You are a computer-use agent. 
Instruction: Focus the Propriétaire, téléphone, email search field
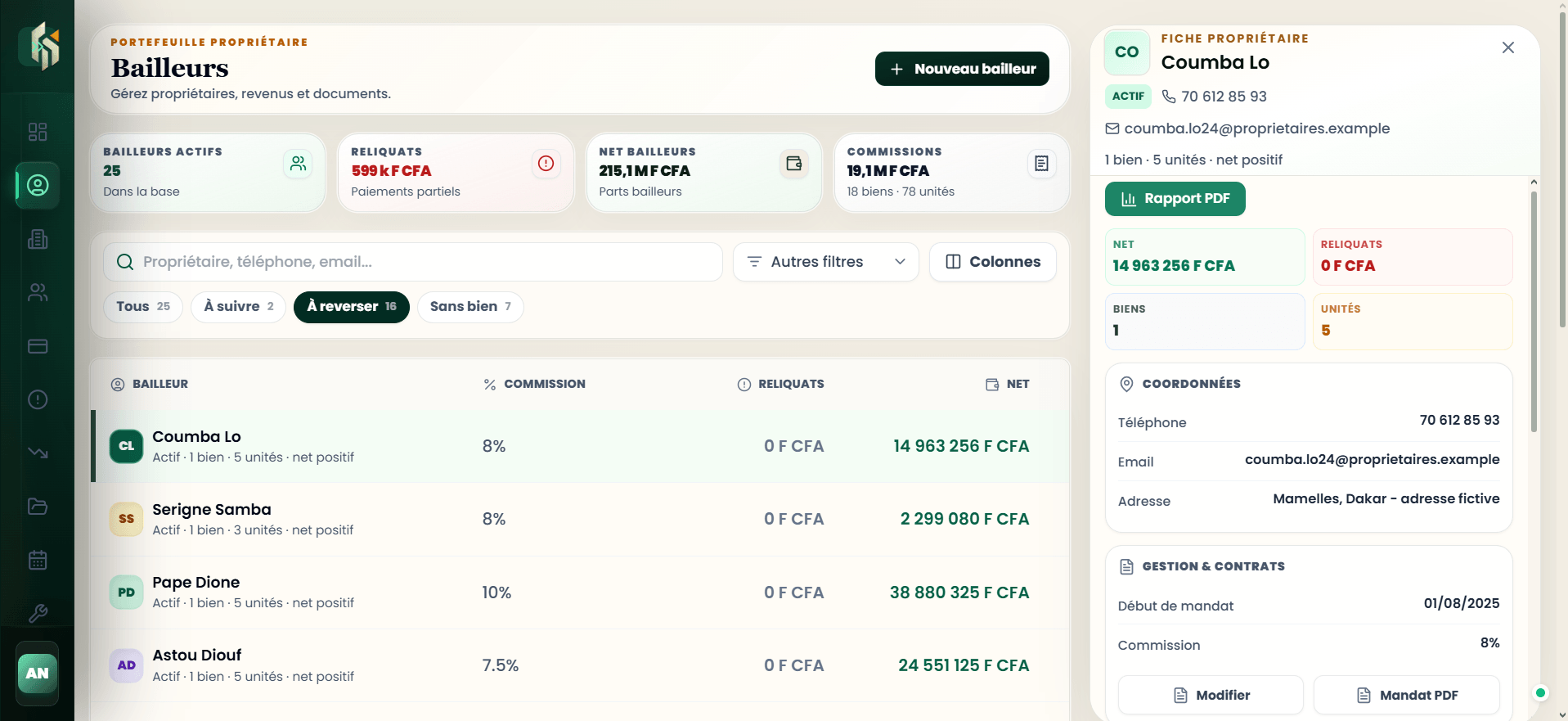[413, 262]
